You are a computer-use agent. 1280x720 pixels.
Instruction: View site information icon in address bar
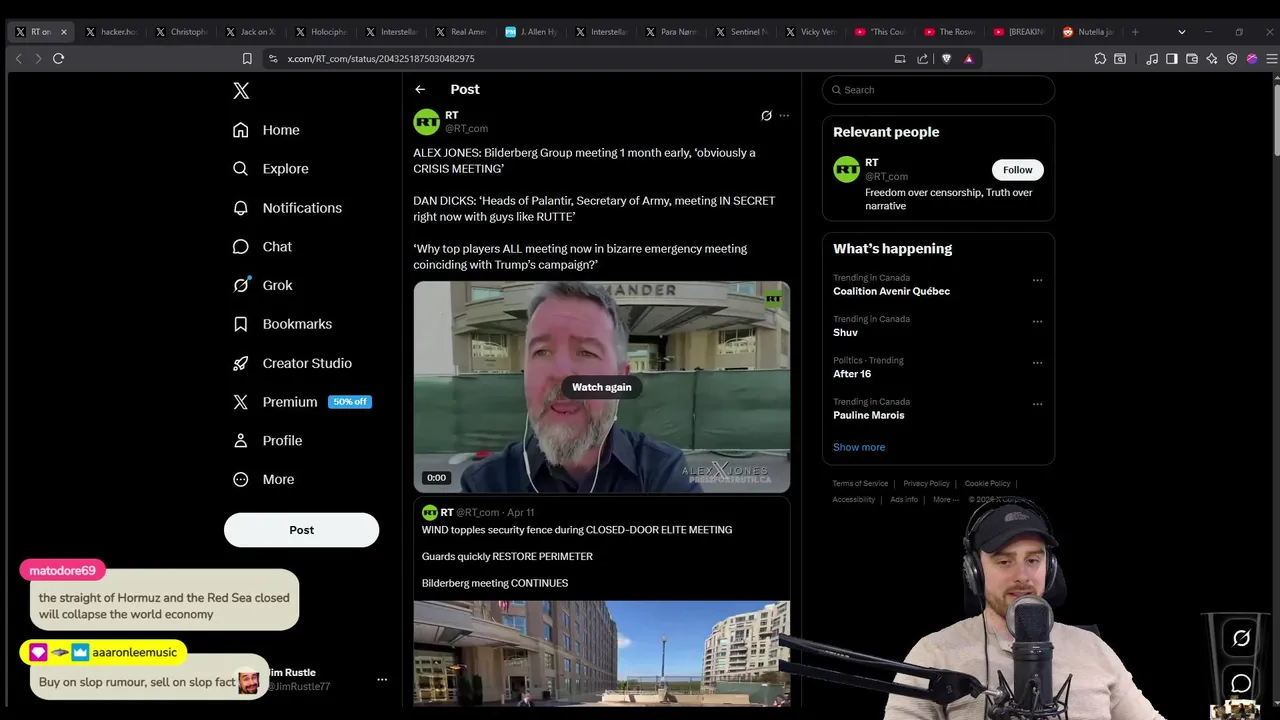click(273, 59)
